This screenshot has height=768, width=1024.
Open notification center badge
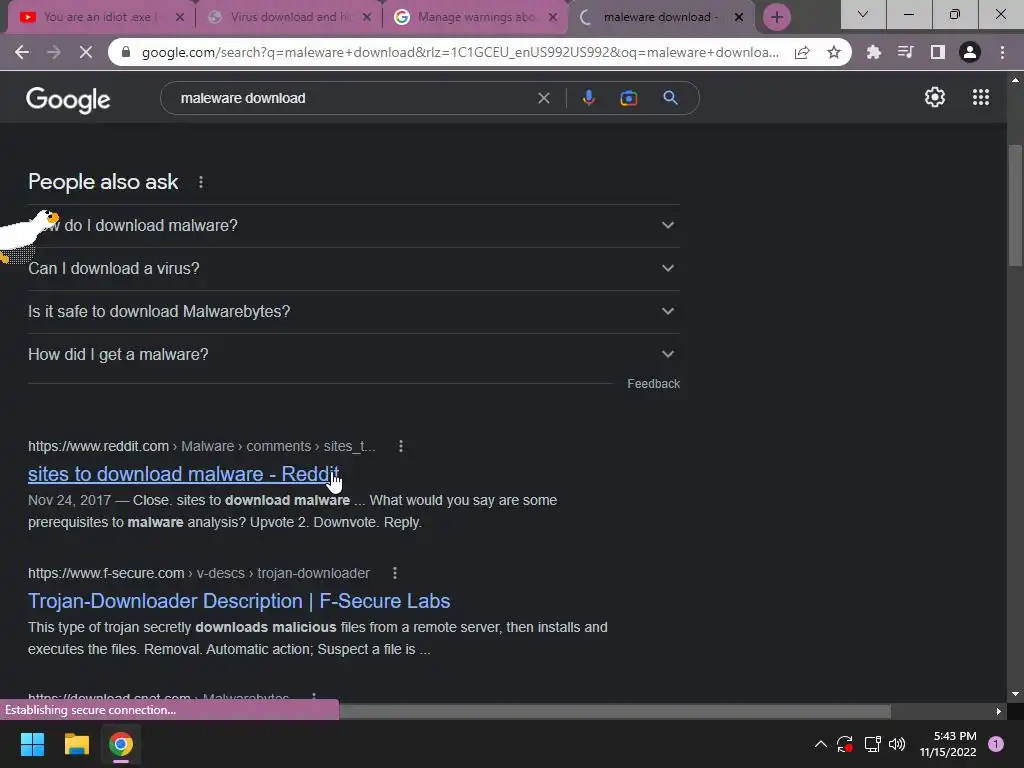(996, 744)
